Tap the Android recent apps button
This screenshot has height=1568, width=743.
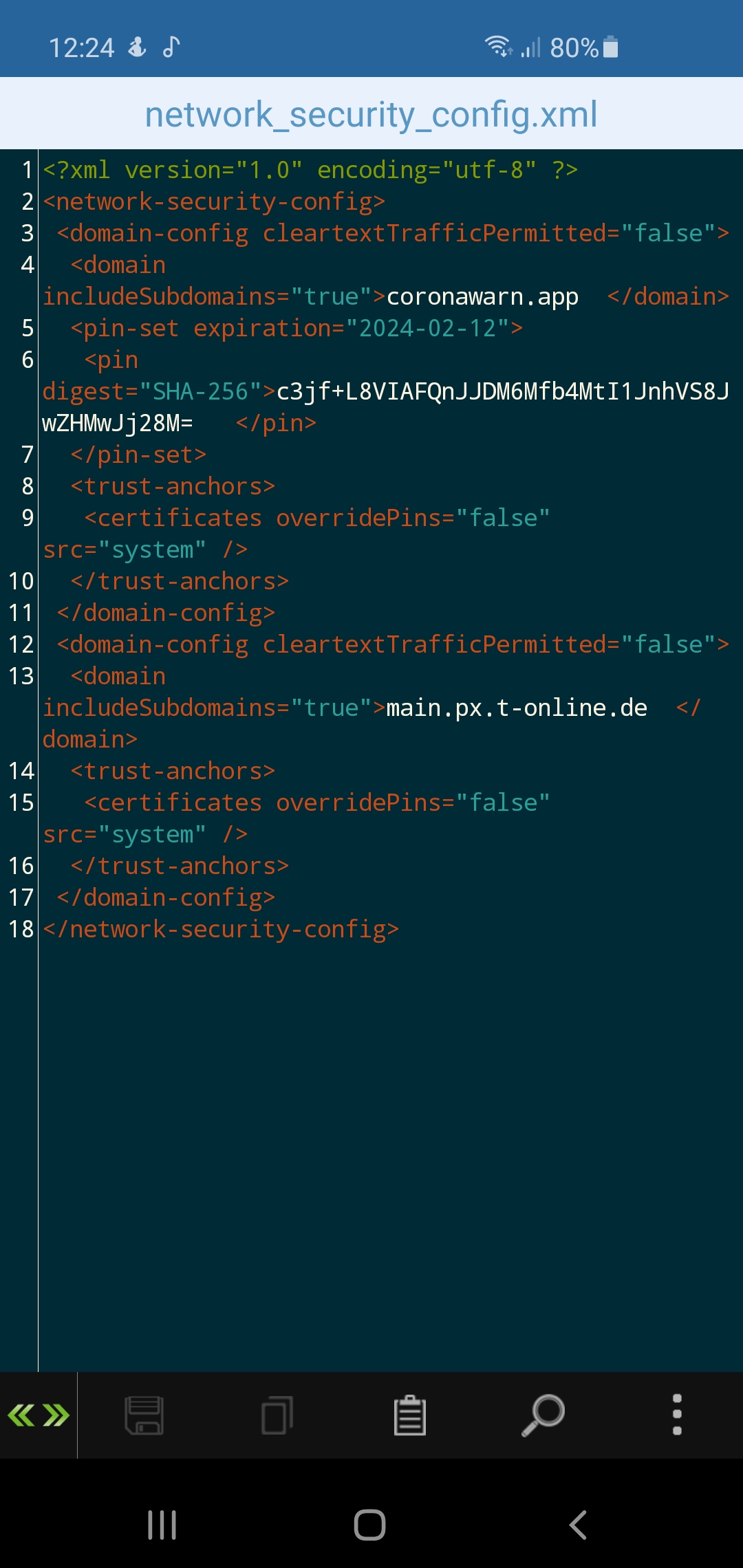[162, 1525]
